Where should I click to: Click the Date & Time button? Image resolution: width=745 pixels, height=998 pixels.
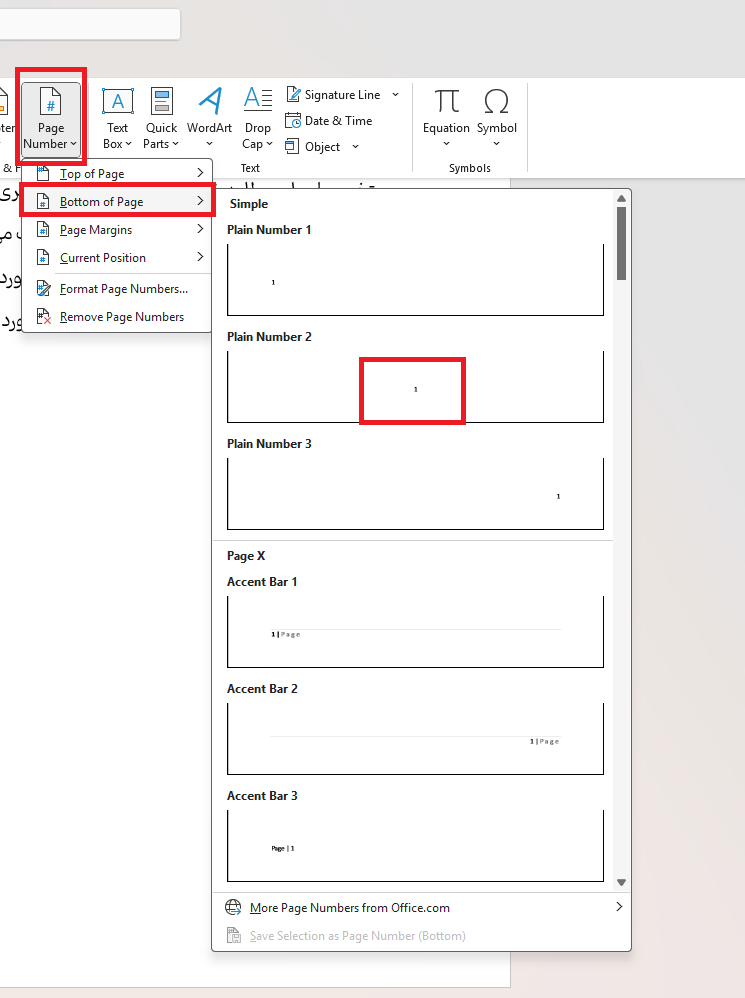pos(329,121)
